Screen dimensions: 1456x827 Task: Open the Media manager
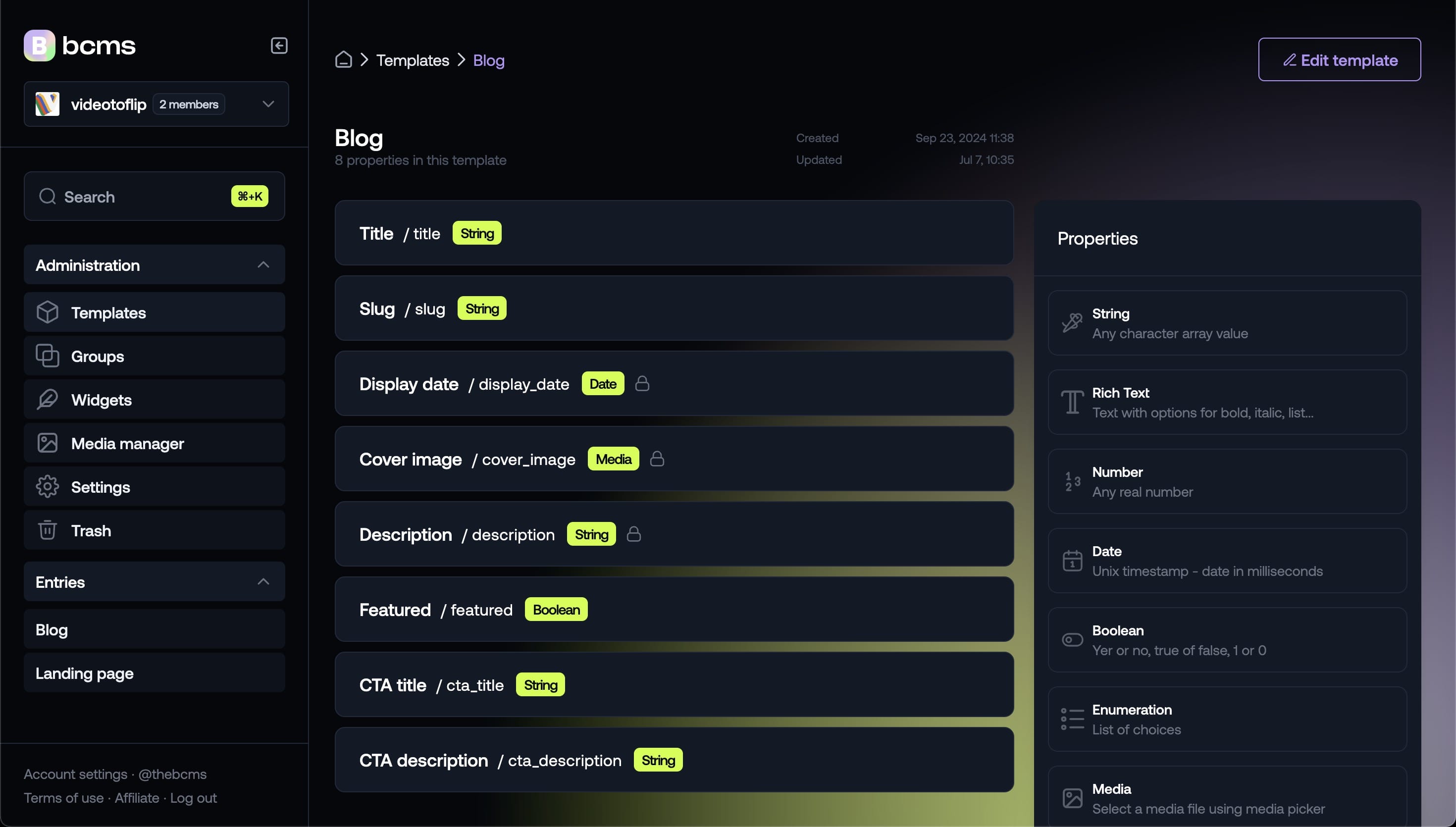[x=128, y=443]
